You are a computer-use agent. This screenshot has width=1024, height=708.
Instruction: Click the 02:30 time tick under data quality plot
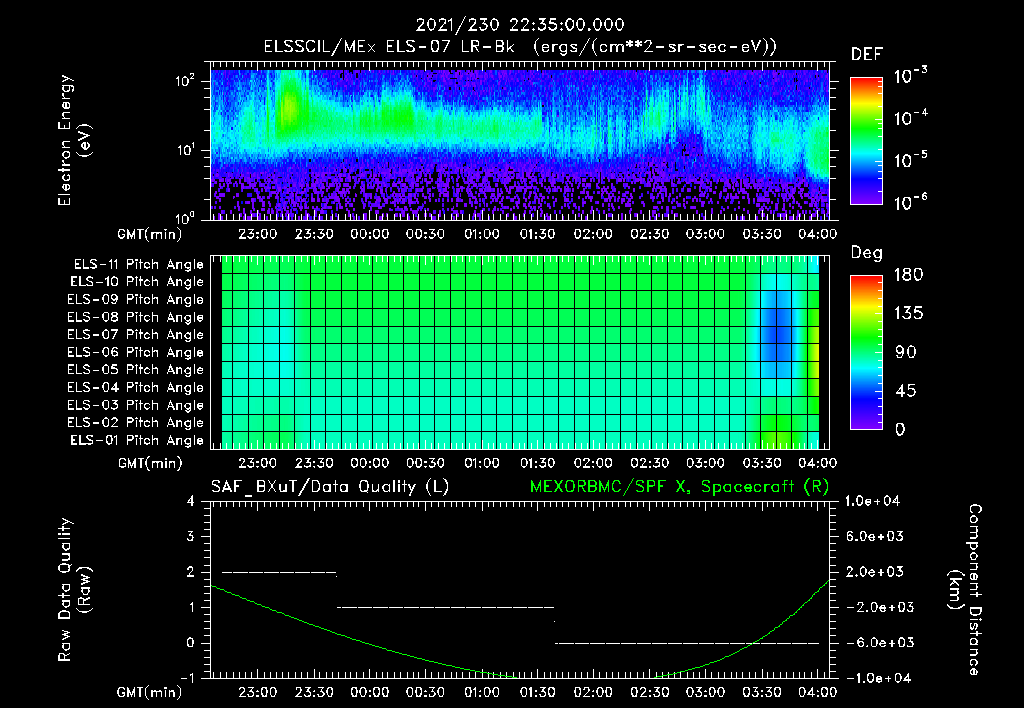click(x=649, y=692)
